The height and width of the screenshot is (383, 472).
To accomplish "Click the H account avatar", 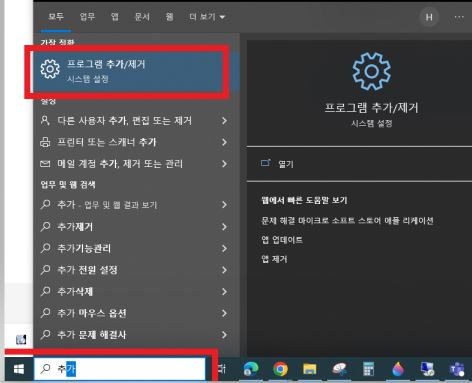I will tap(429, 17).
